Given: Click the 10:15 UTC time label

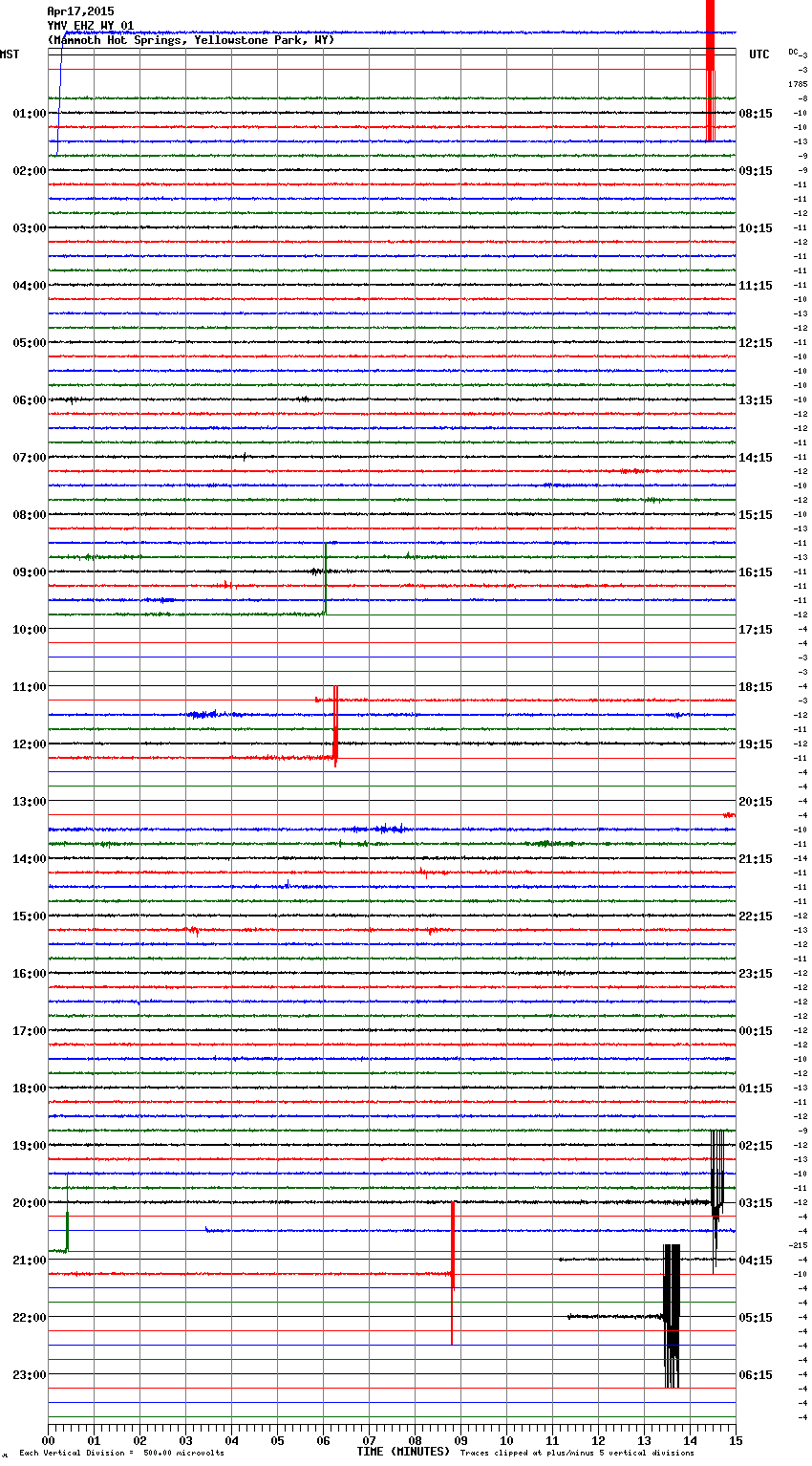Looking at the screenshot, I should (756, 227).
